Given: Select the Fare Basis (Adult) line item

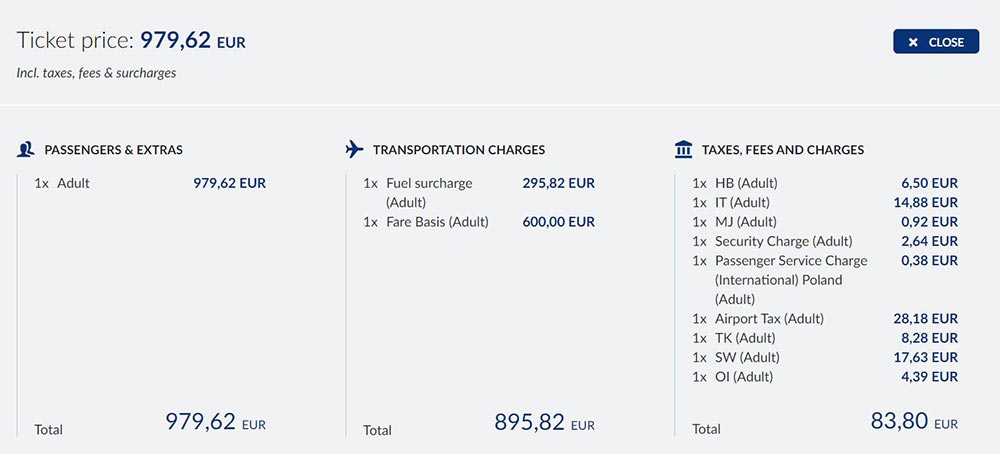Looking at the screenshot, I should [437, 222].
